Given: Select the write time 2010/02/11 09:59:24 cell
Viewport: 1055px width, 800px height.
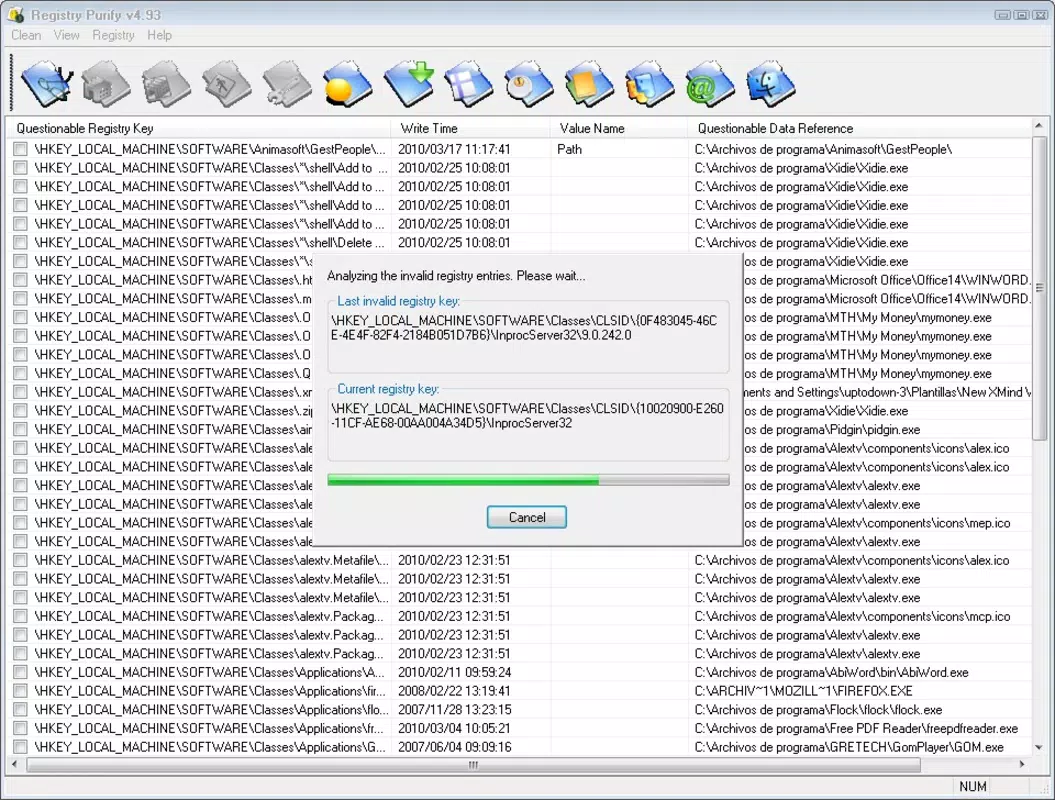Looking at the screenshot, I should pos(454,672).
